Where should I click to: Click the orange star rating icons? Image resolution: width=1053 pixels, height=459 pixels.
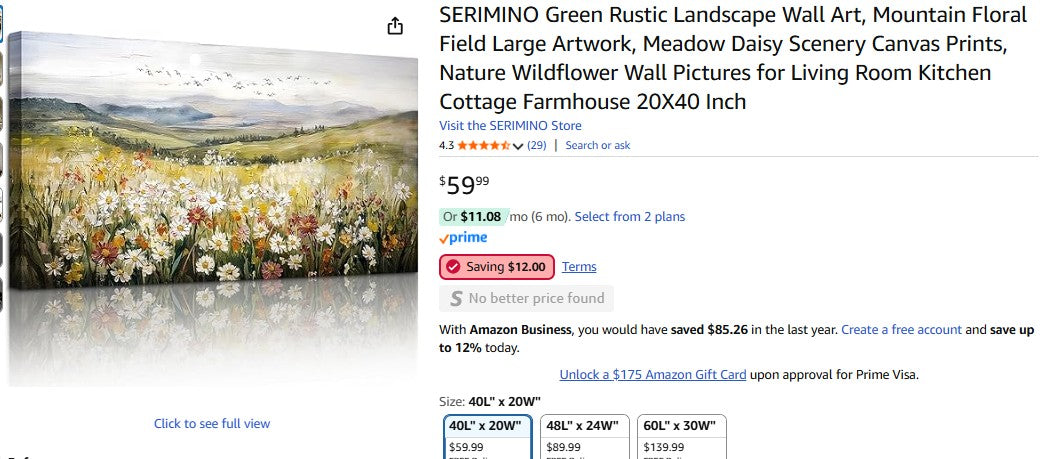click(x=484, y=145)
